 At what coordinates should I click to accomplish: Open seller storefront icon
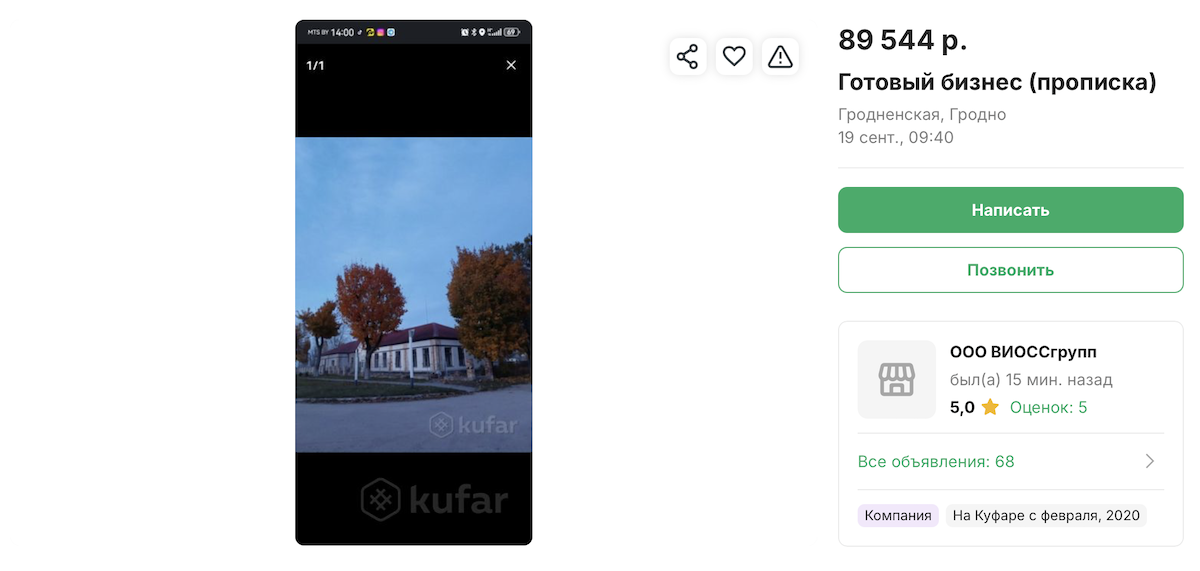(x=897, y=379)
